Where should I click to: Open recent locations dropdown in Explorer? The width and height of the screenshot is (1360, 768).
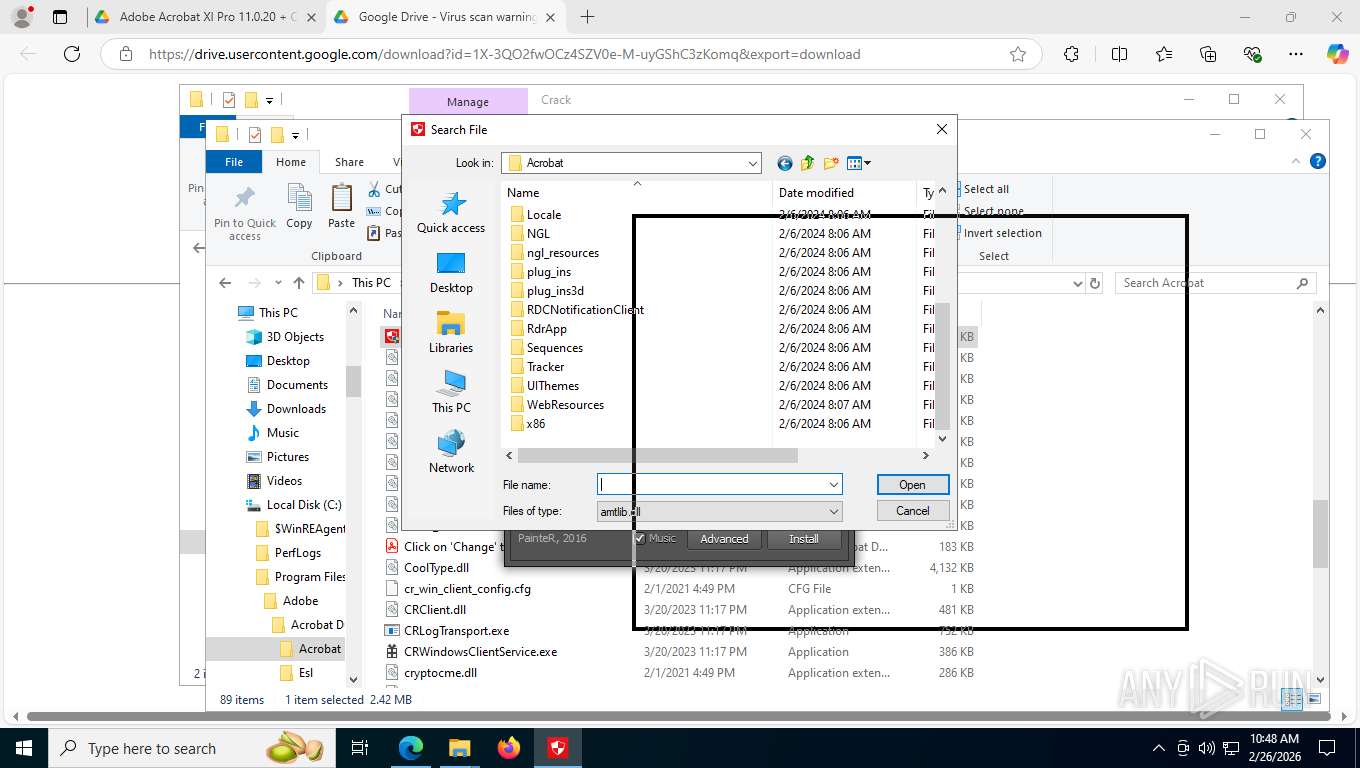tap(278, 283)
